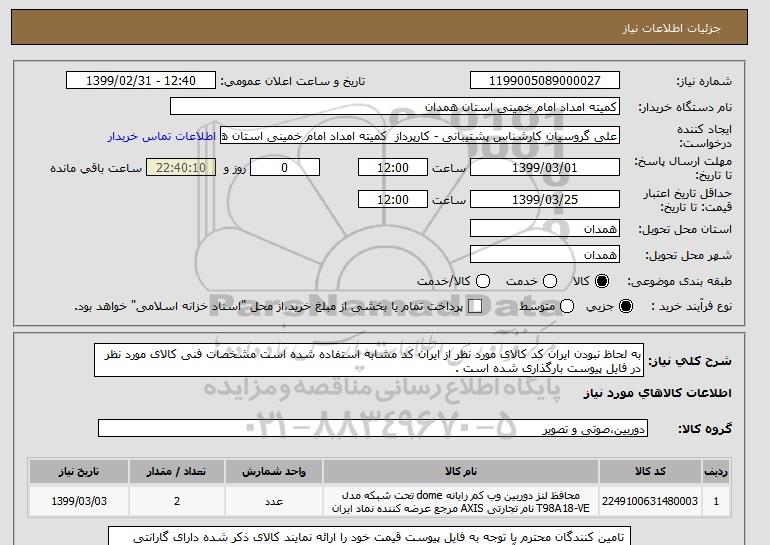The width and height of the screenshot is (770, 545).
Task: Select the متوسط purchase process radio
Action: pos(567,306)
